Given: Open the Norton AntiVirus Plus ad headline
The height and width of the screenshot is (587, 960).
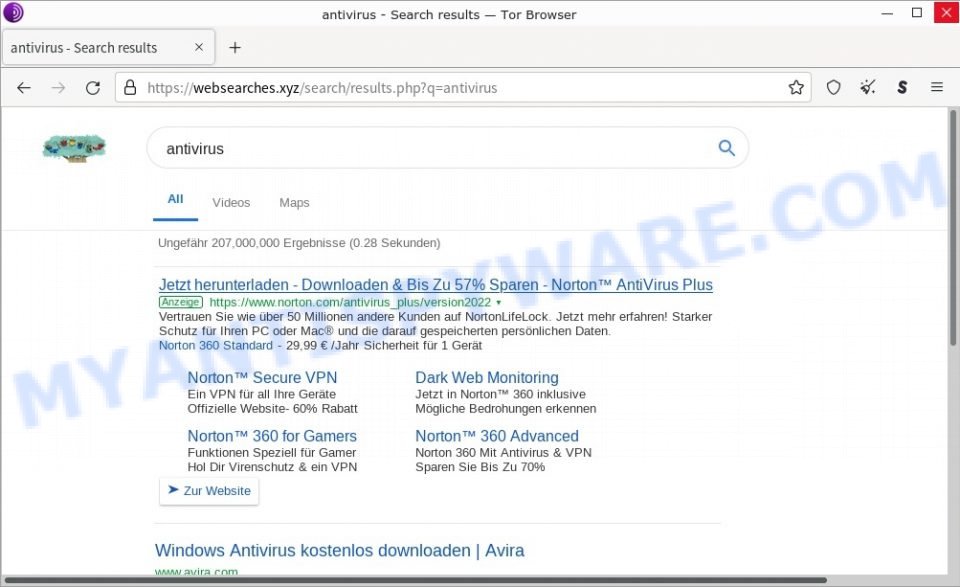Looking at the screenshot, I should click(x=436, y=285).
